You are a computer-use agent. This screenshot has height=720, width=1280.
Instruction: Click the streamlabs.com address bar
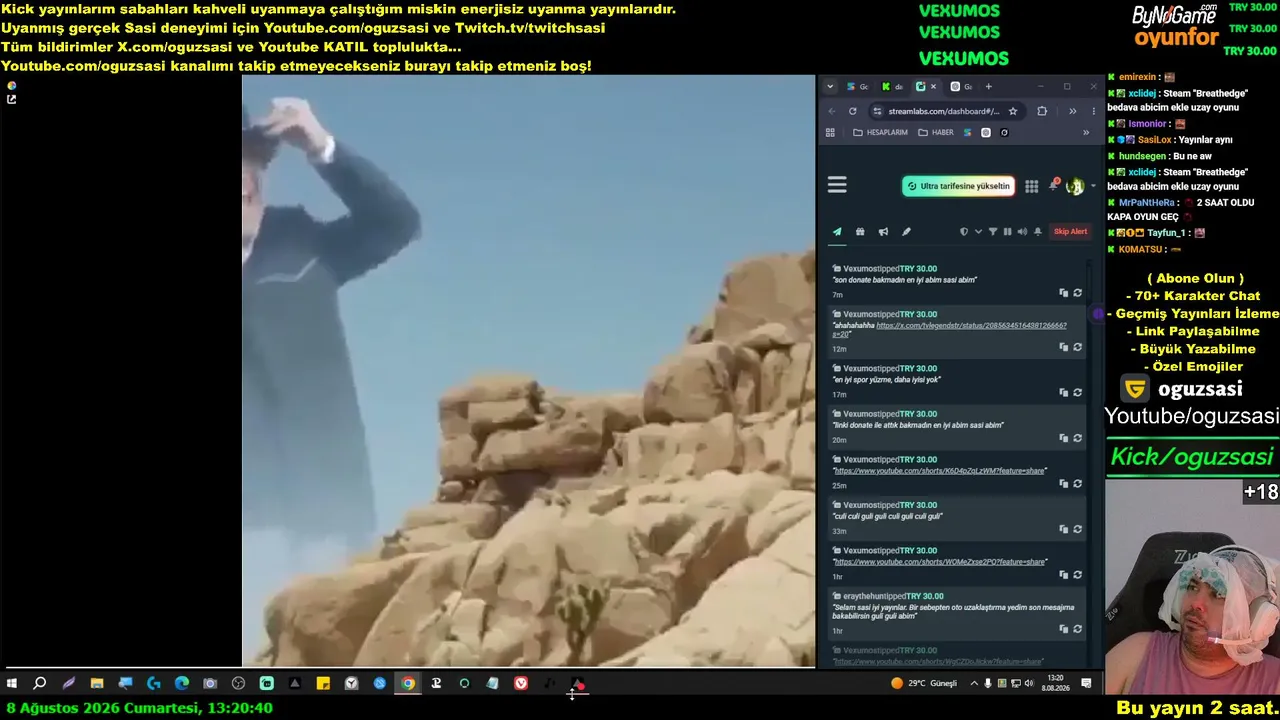pyautogui.click(x=943, y=111)
